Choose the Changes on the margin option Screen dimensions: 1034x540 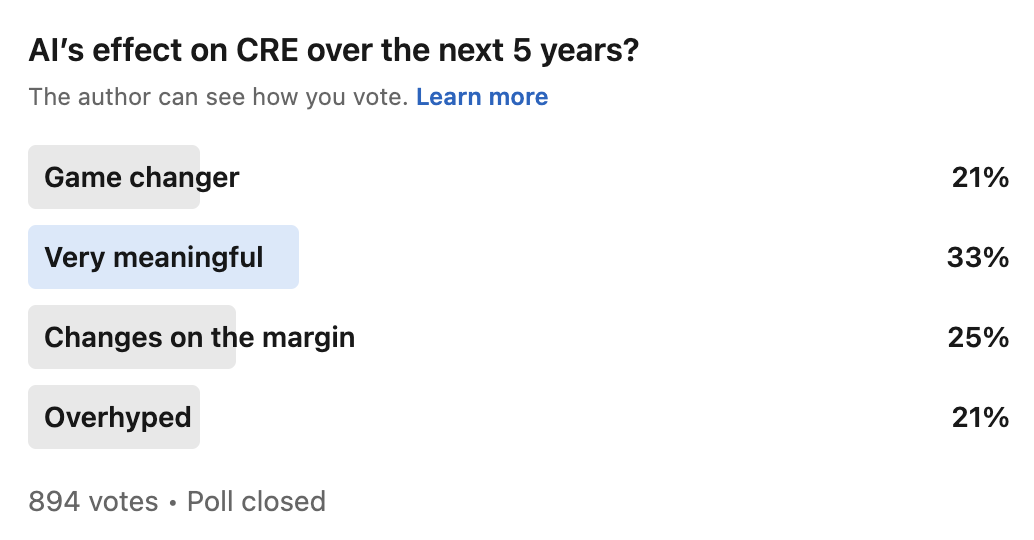[x=518, y=337]
